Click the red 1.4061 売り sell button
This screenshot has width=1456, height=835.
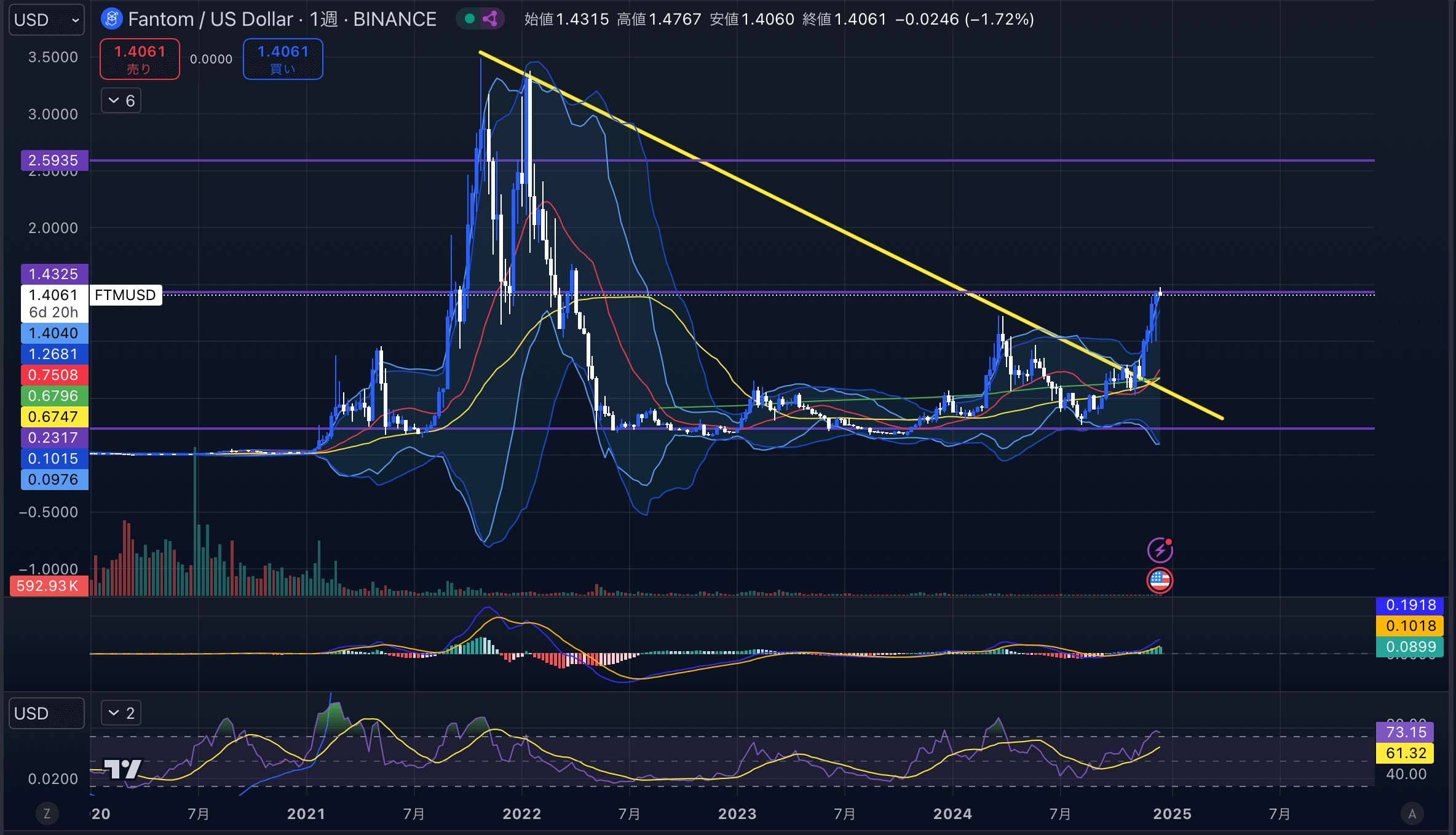coord(140,59)
